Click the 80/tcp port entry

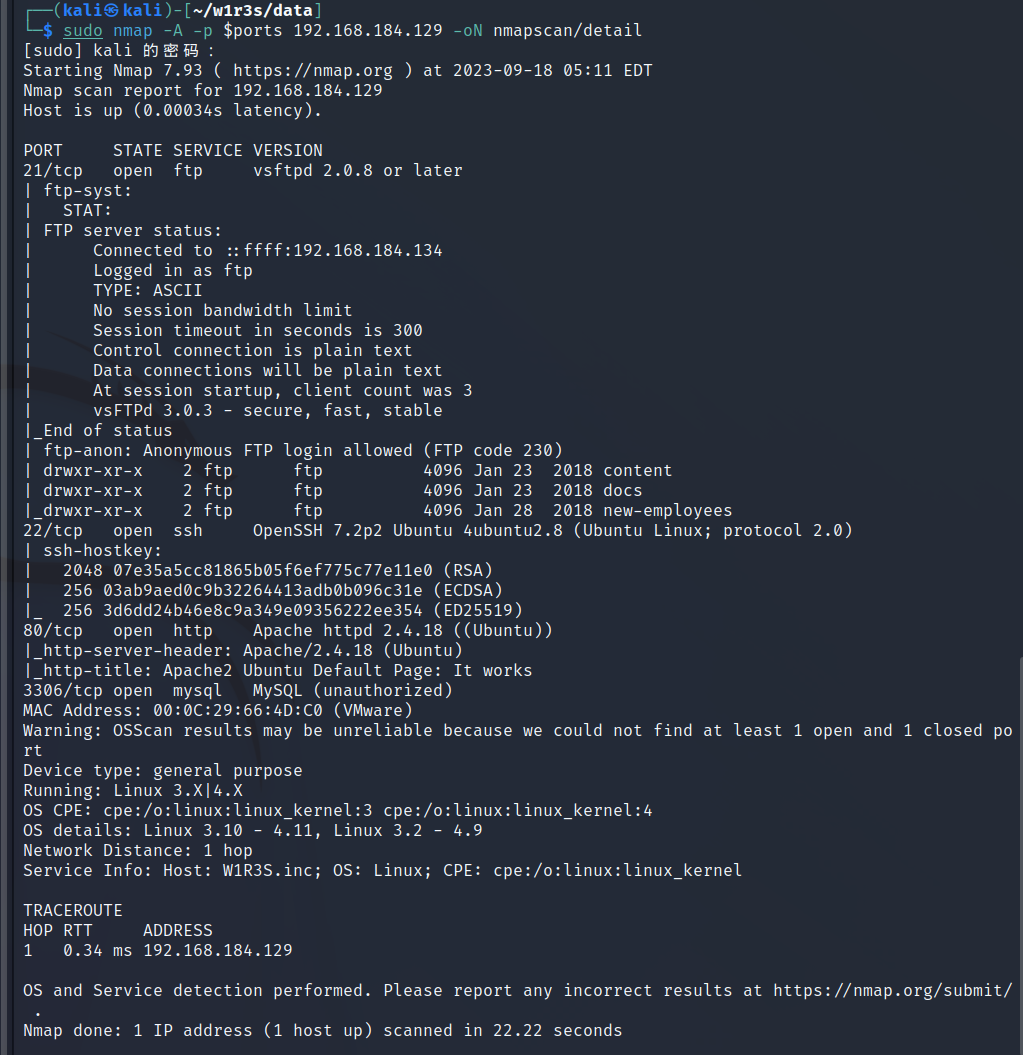coord(53,630)
